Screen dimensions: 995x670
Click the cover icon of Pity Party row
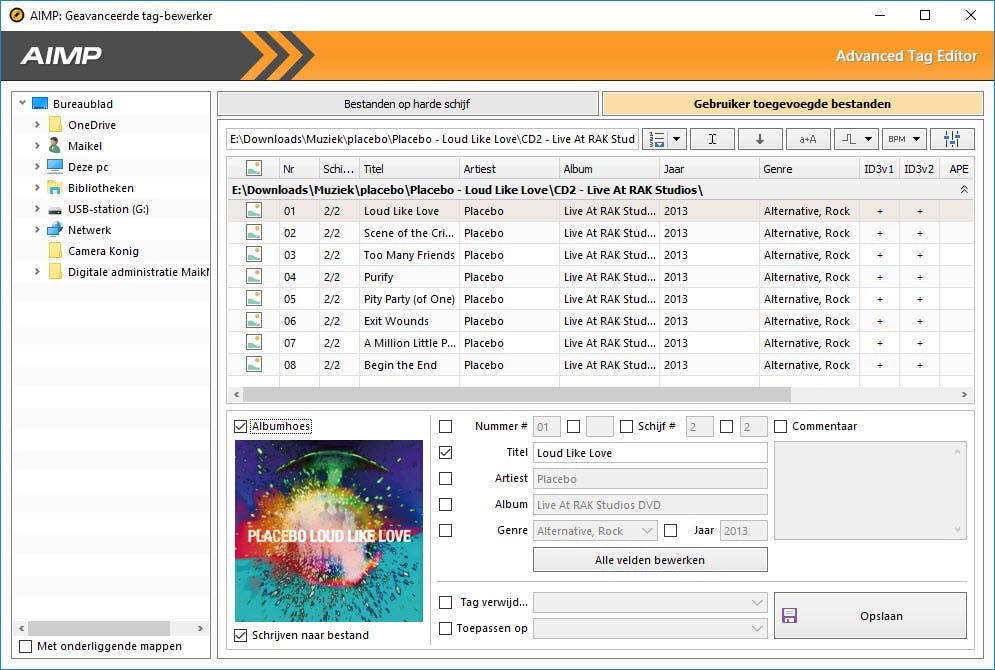[x=254, y=298]
